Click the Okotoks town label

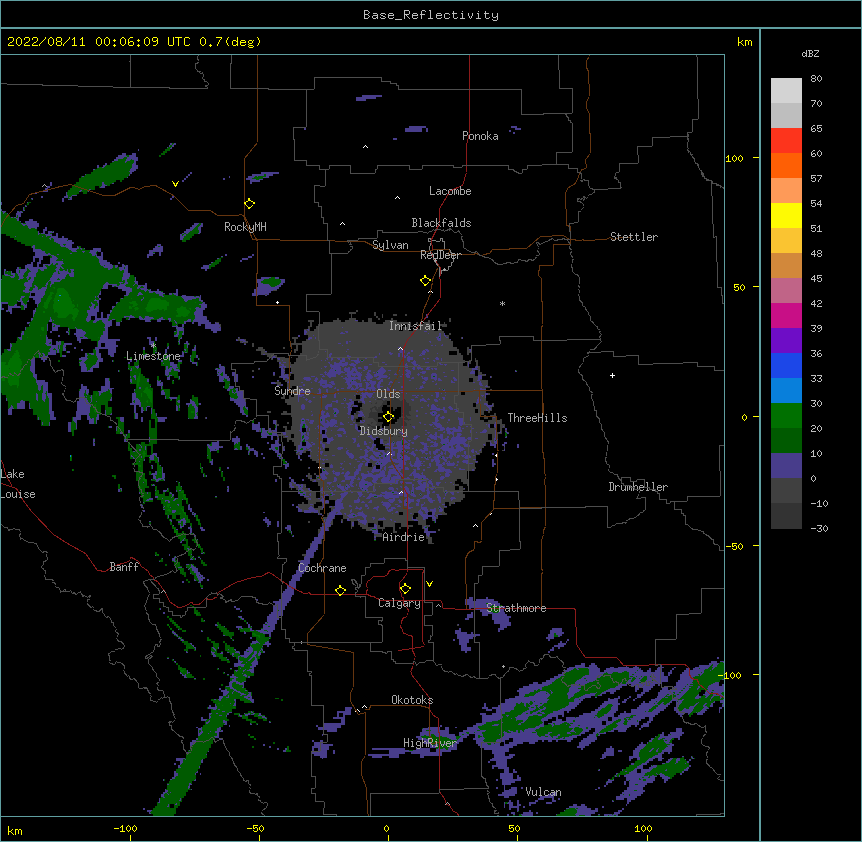coord(412,700)
